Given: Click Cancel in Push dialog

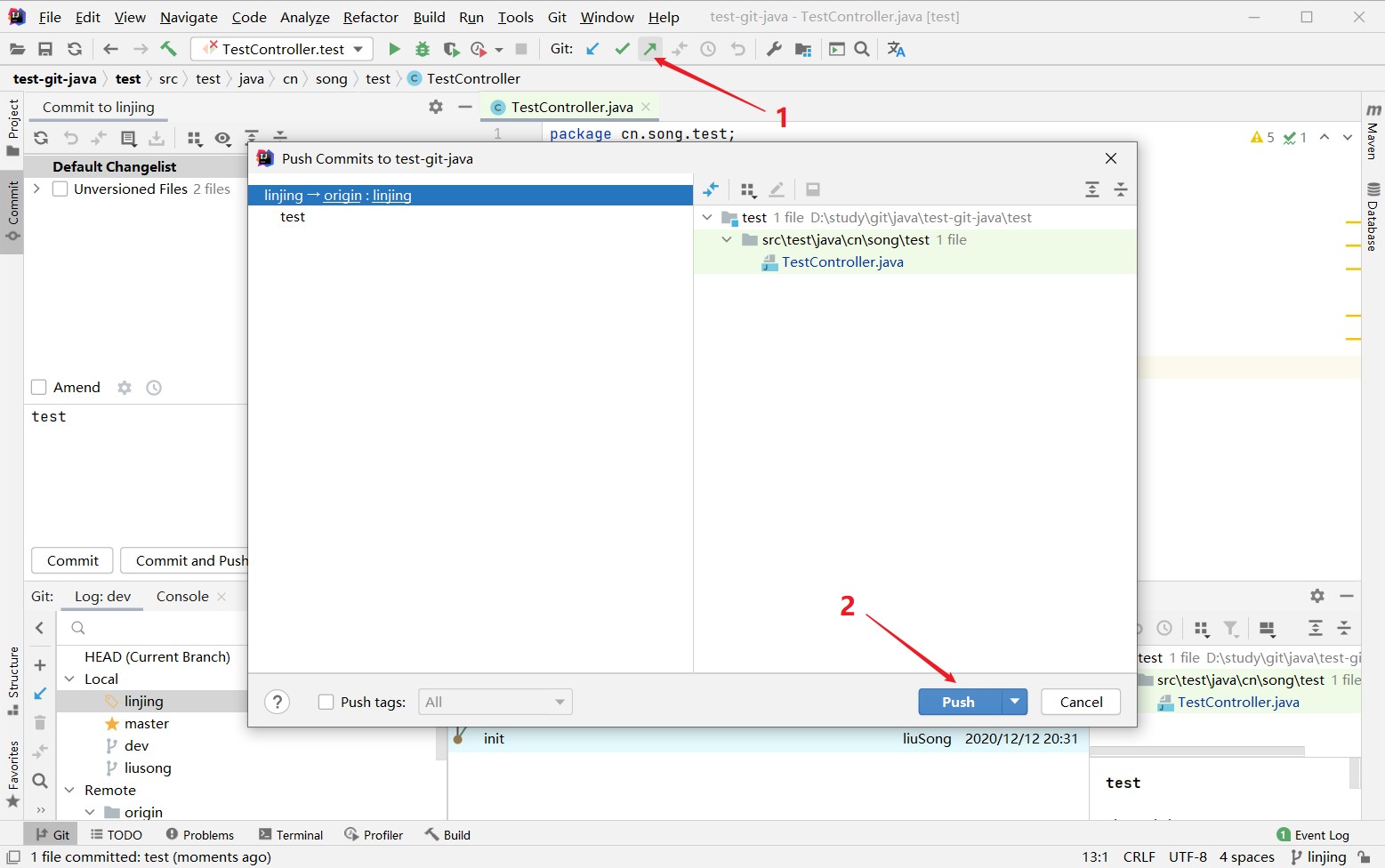Looking at the screenshot, I should tap(1081, 702).
